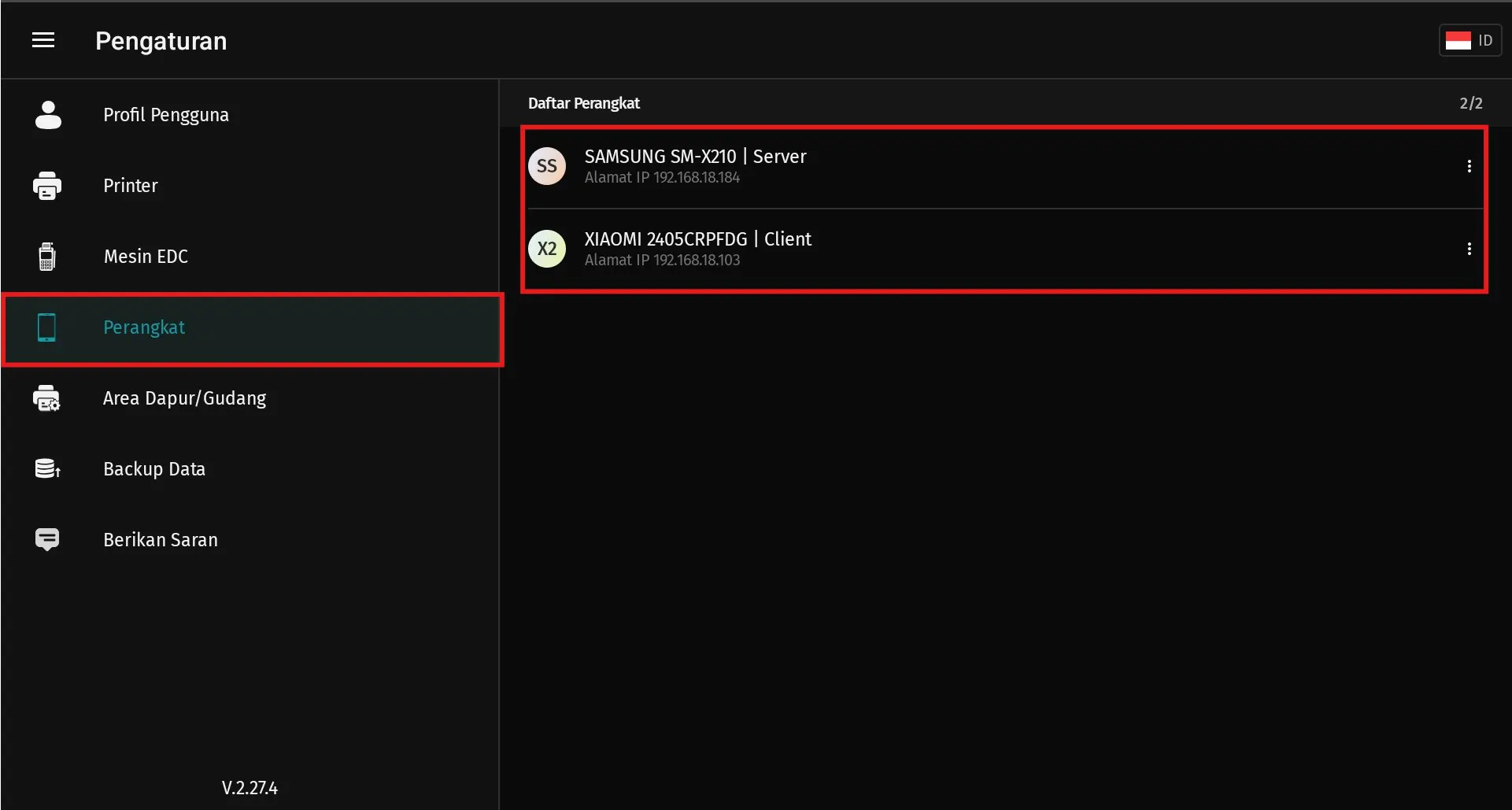Viewport: 1512px width, 810px height.
Task: Click the SS avatar of SAMSUNG device
Action: [x=547, y=166]
